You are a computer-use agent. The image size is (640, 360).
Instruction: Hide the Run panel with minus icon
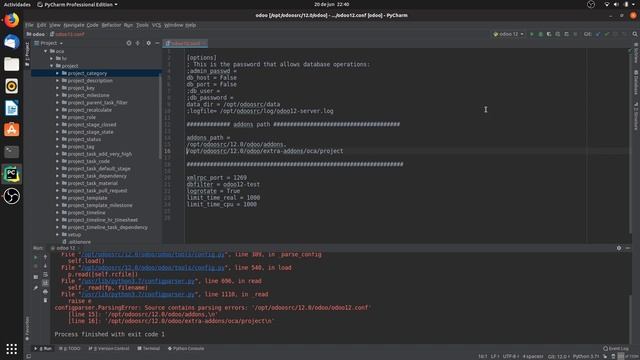click(x=628, y=248)
